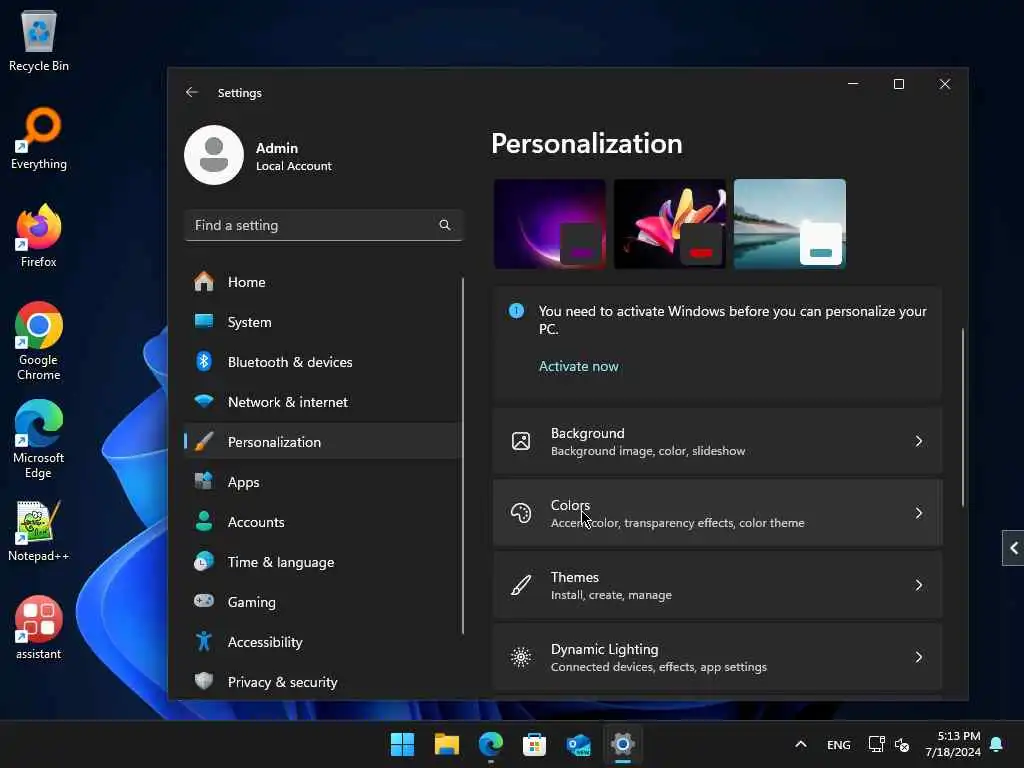The height and width of the screenshot is (768, 1024).
Task: Expand the Dynamic Lighting chevron
Action: pyautogui.click(x=919, y=657)
